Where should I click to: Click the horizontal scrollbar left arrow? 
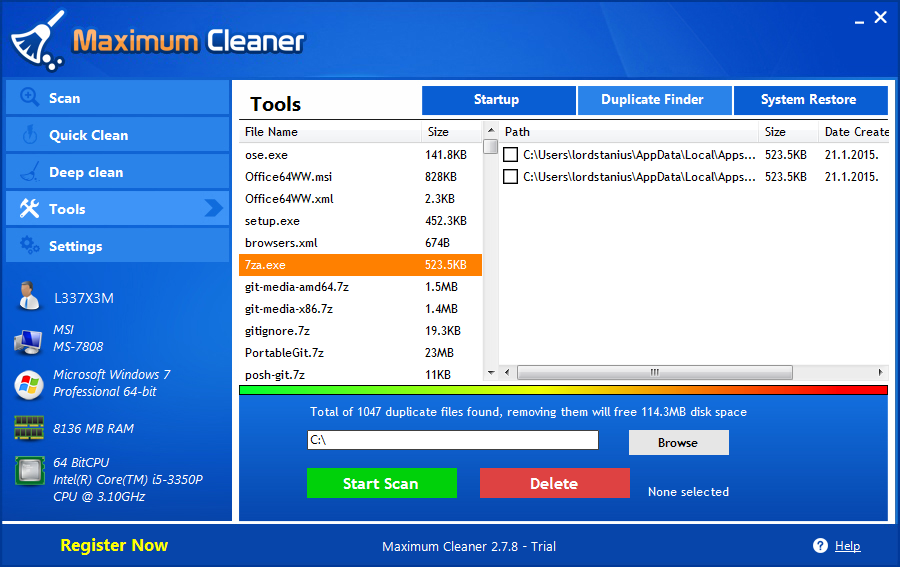point(507,372)
